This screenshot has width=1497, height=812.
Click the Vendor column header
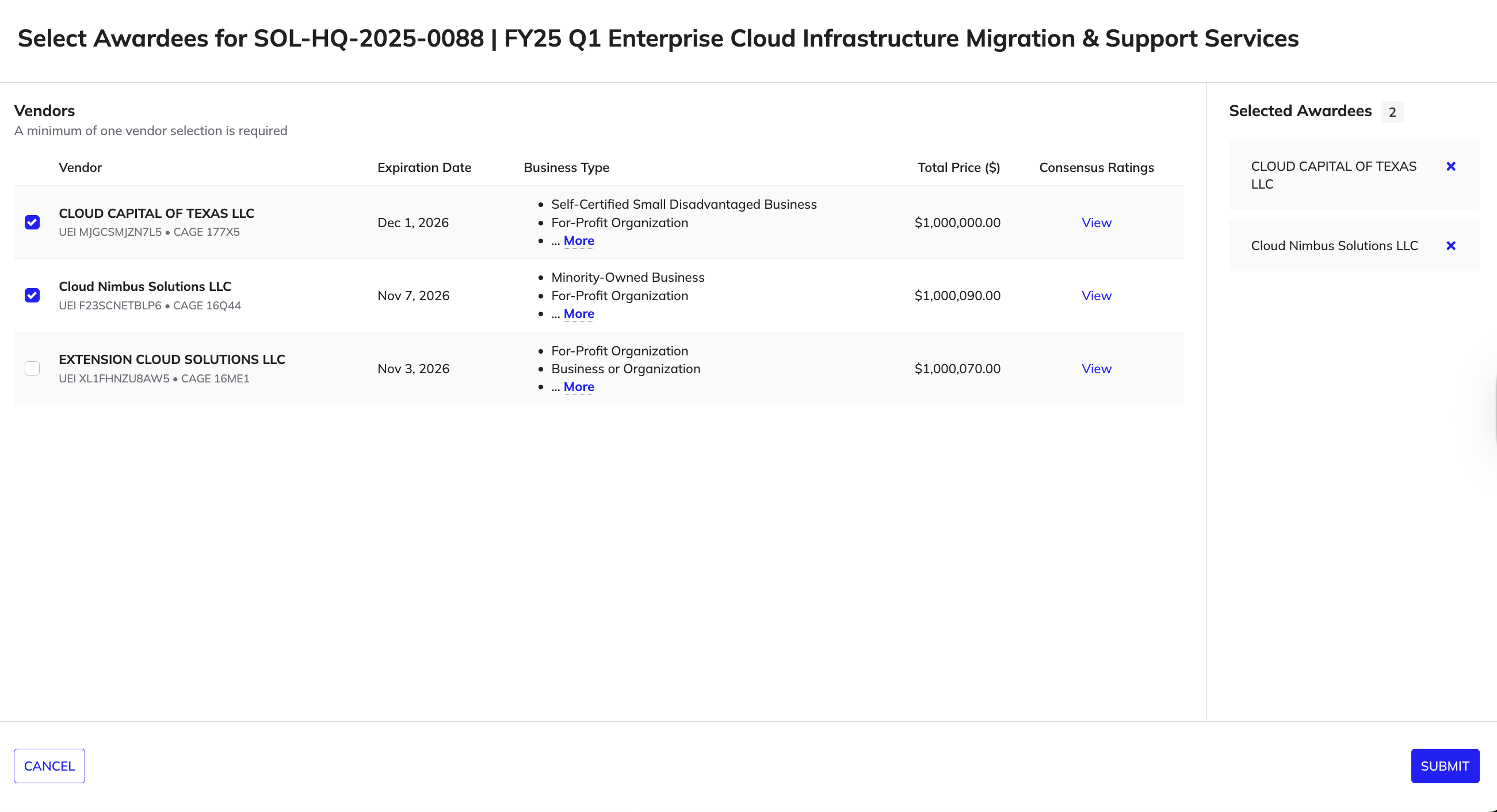pyautogui.click(x=80, y=167)
